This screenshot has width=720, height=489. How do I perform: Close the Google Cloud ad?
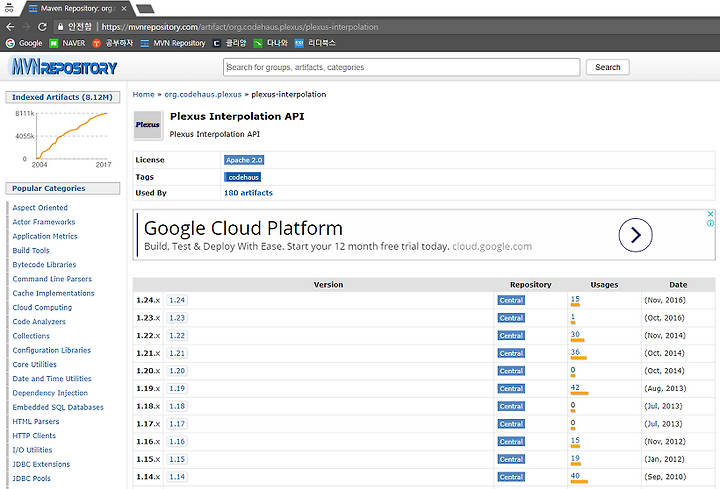coord(710,214)
